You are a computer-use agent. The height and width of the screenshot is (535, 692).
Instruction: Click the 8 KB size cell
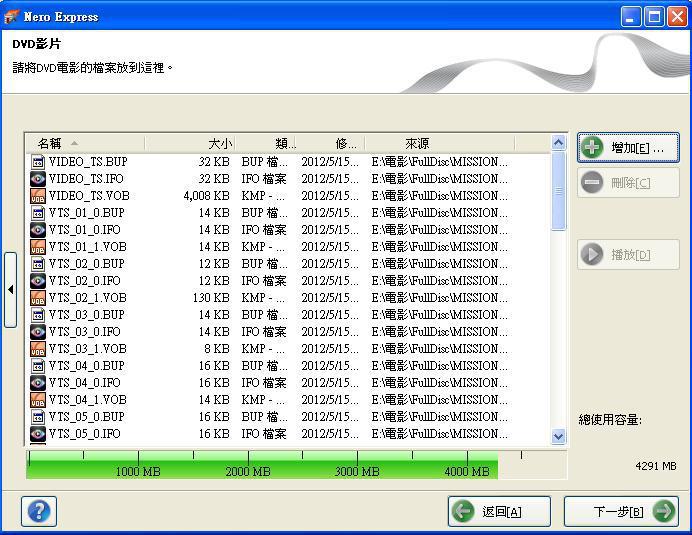(x=217, y=349)
